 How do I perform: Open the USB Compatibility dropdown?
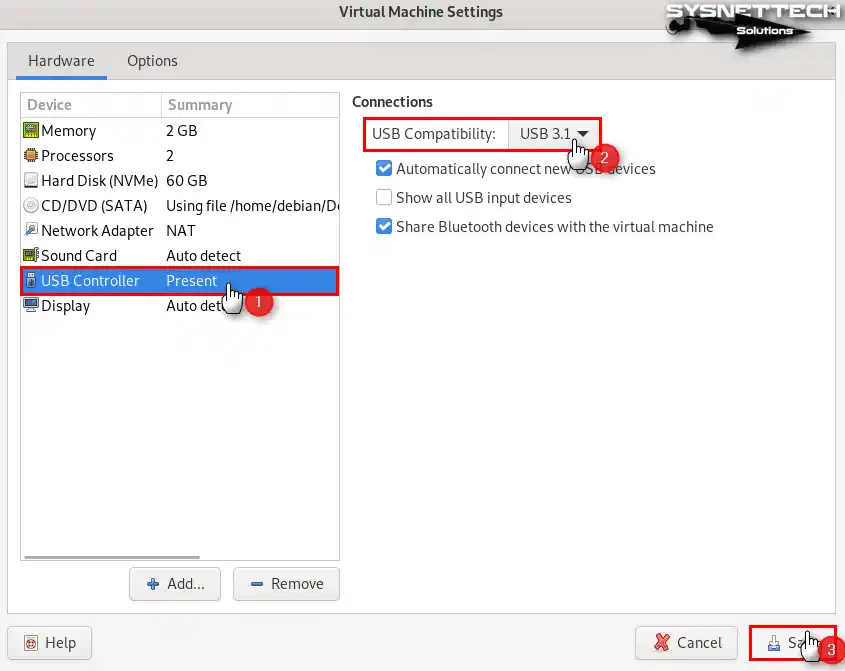coord(553,133)
